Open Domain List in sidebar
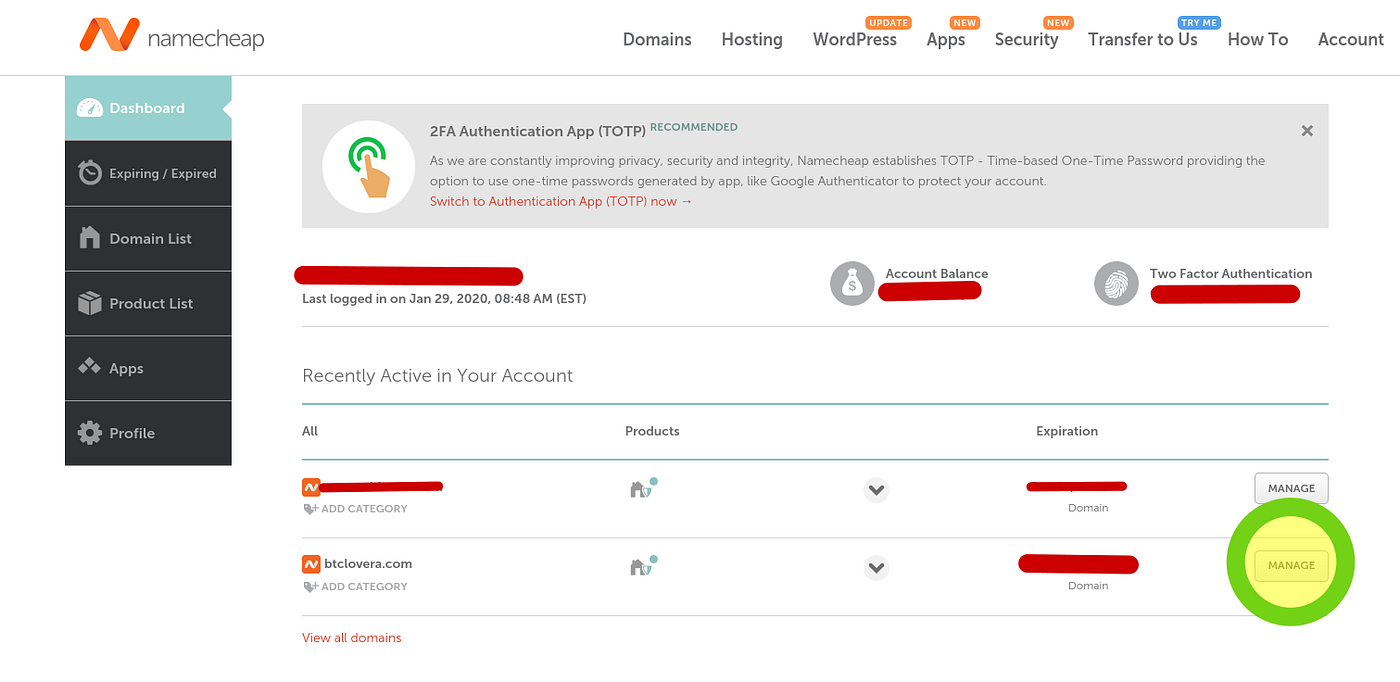The width and height of the screenshot is (1400, 682). tap(148, 238)
